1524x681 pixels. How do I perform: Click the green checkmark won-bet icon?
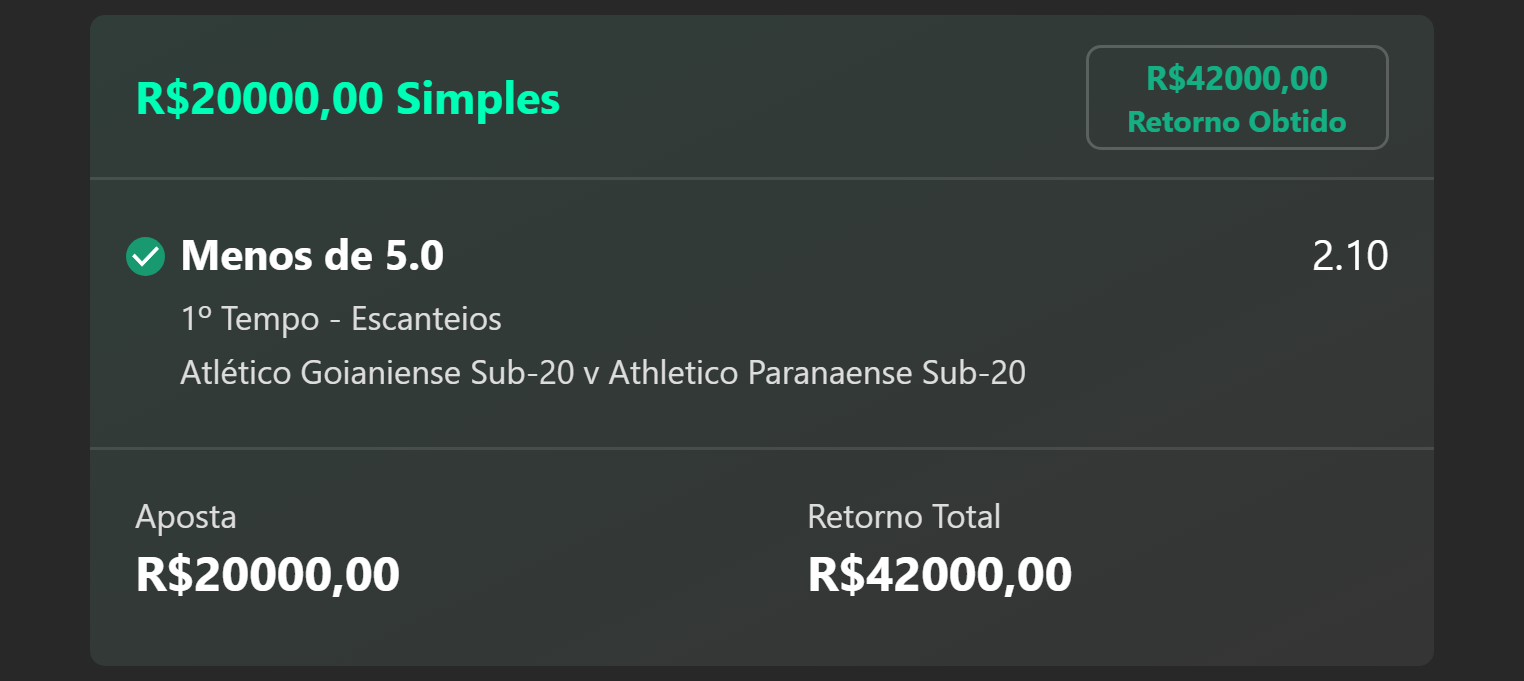(145, 257)
